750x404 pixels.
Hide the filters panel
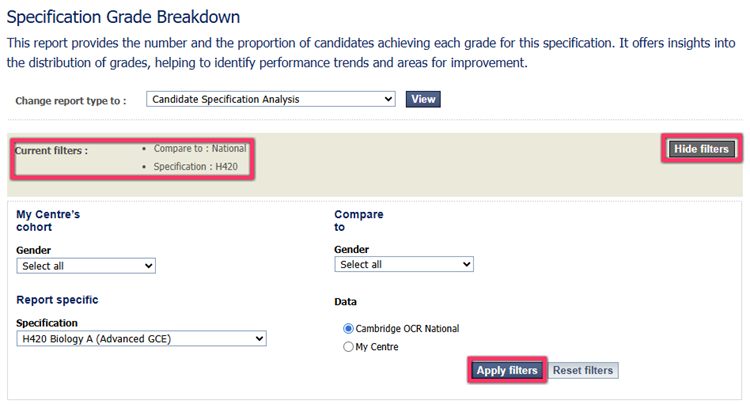click(701, 149)
